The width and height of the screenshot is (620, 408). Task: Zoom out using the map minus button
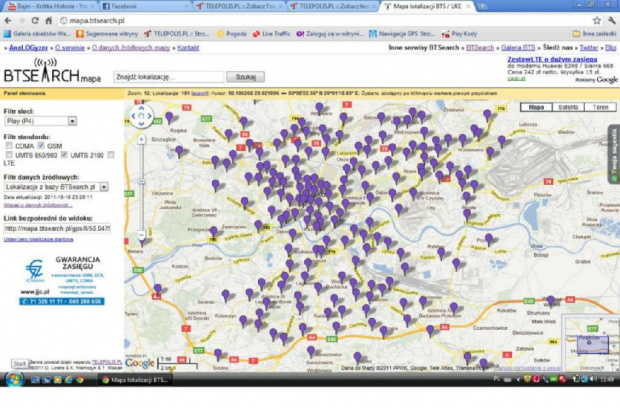coord(142,235)
